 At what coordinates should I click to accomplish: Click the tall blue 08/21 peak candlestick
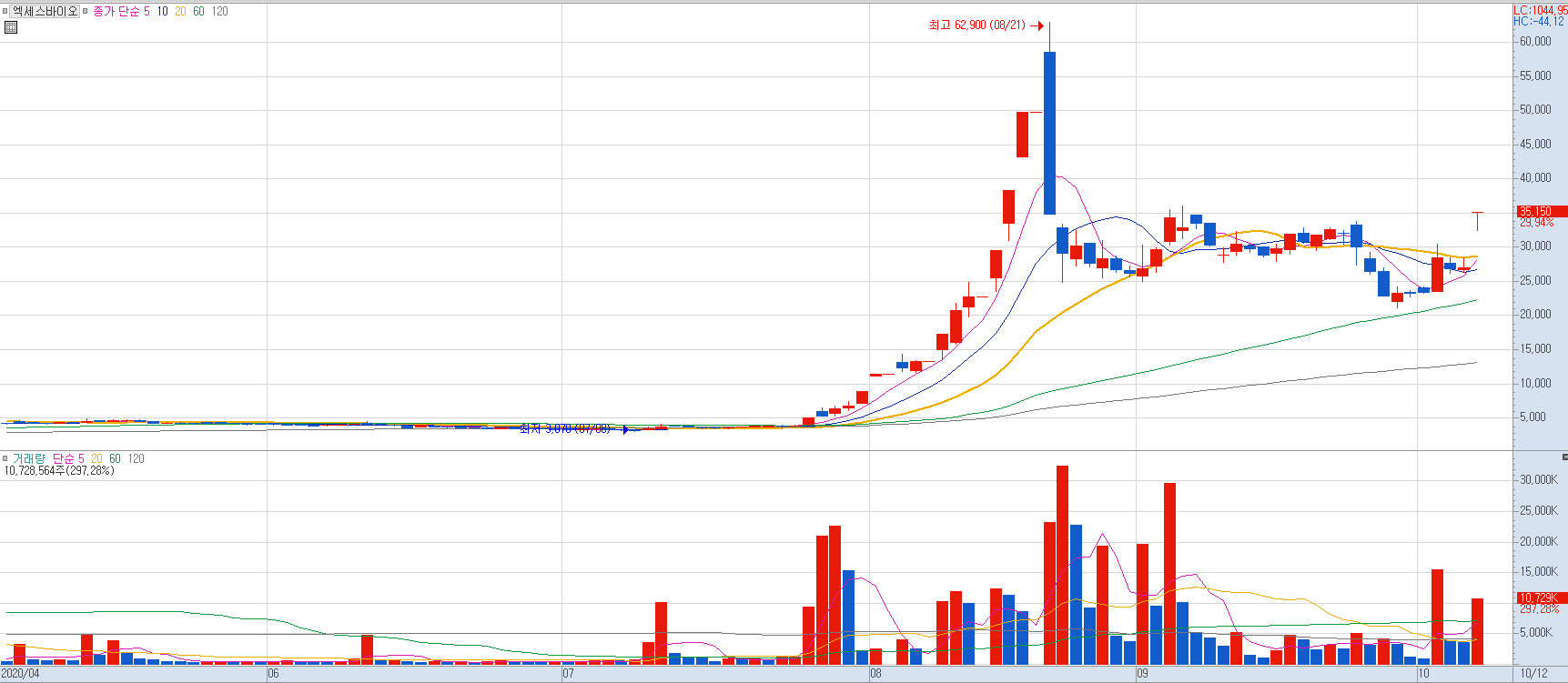[x=1049, y=133]
